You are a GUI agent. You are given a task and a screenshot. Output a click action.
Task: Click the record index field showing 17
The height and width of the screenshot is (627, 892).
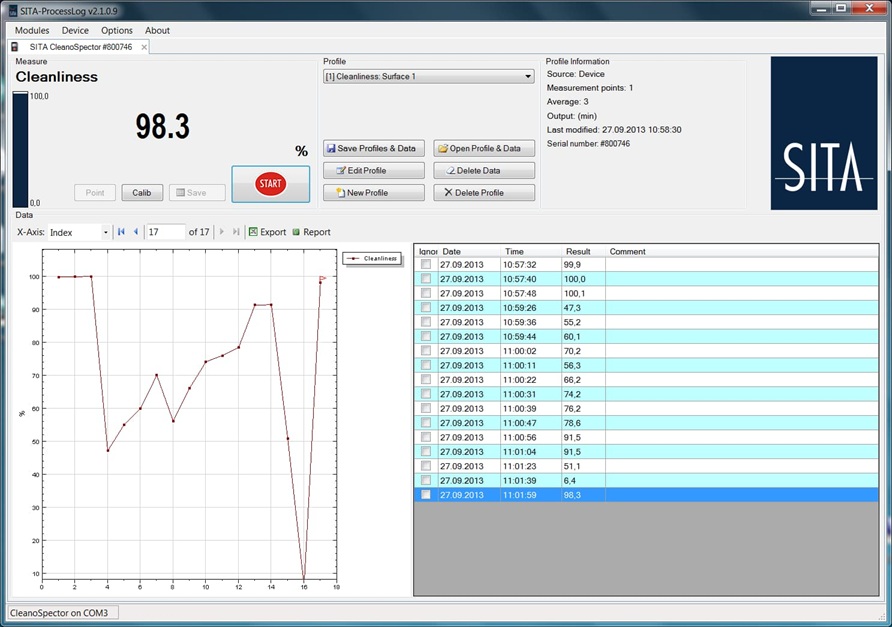click(x=164, y=232)
